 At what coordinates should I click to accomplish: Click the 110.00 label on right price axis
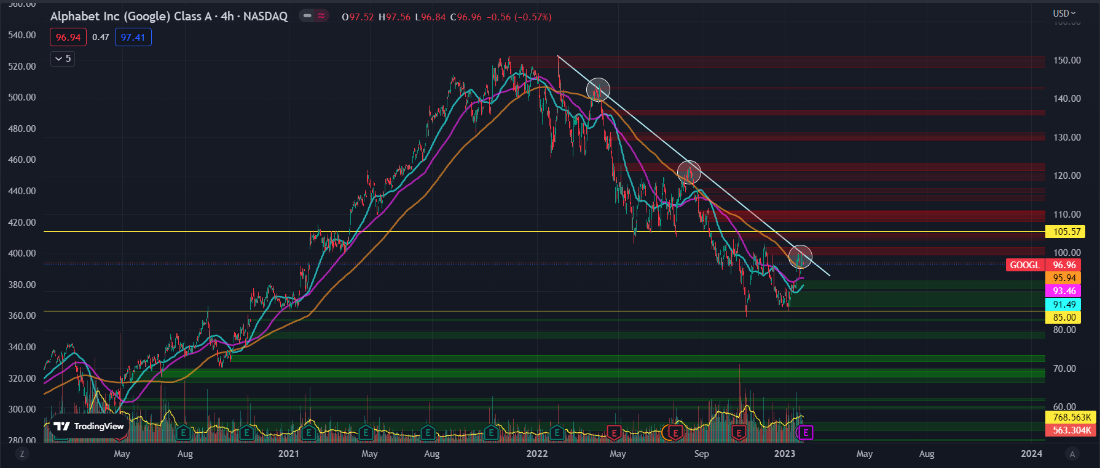pyautogui.click(x=1067, y=214)
